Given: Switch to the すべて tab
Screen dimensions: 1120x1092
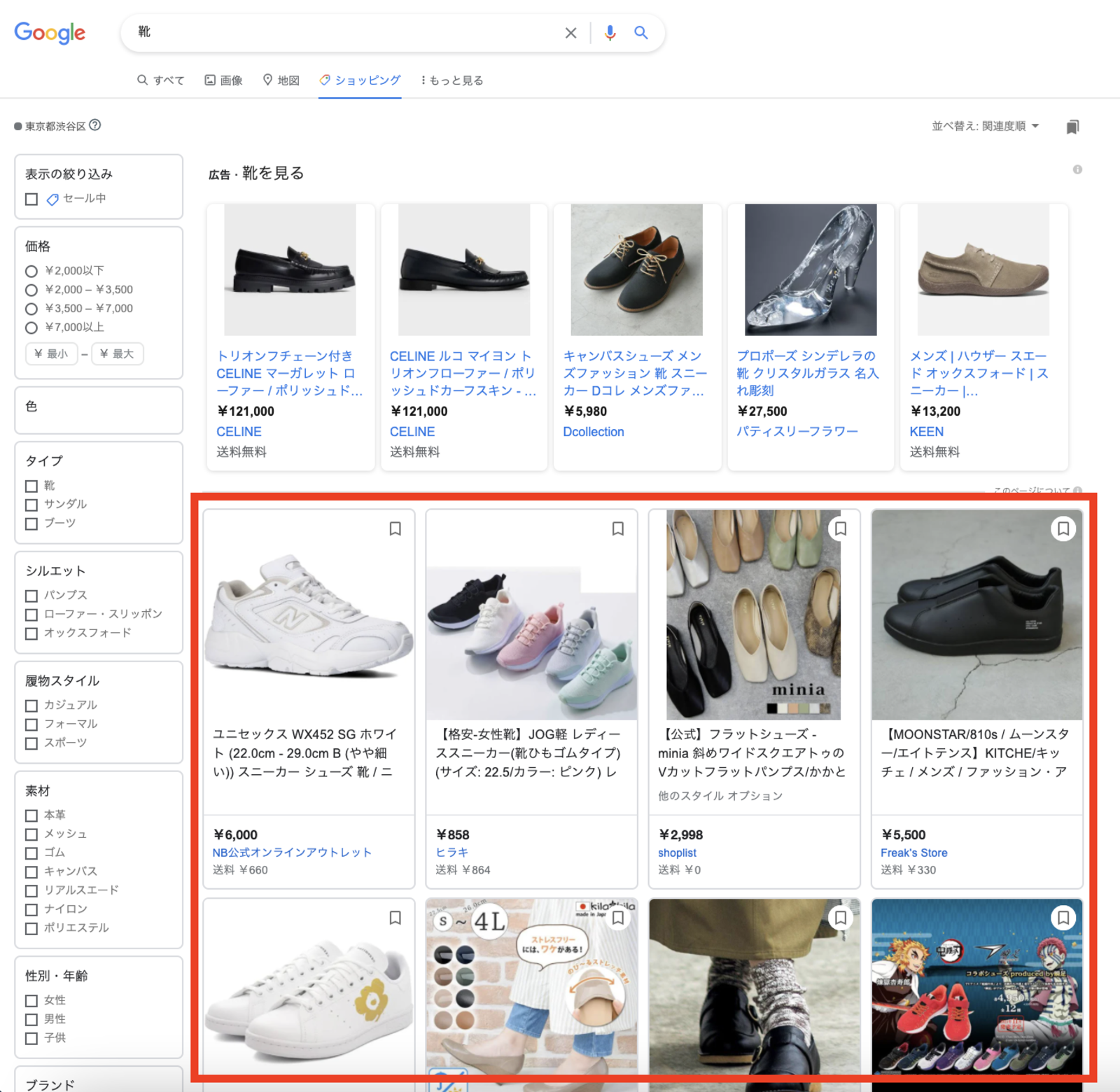Looking at the screenshot, I should (161, 80).
